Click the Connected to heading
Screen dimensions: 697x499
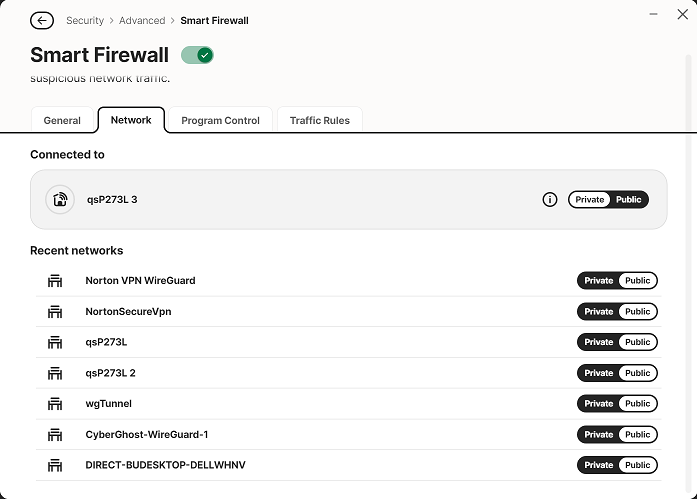point(67,155)
